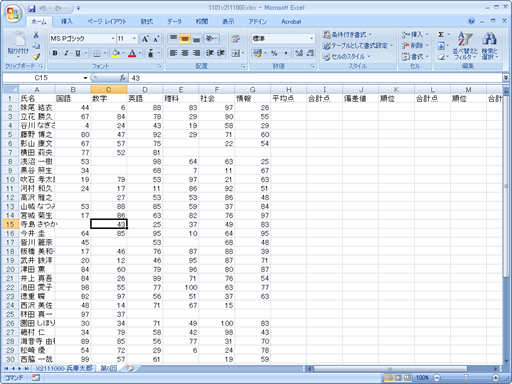
Task: Increase decimal places
Action: [299, 53]
